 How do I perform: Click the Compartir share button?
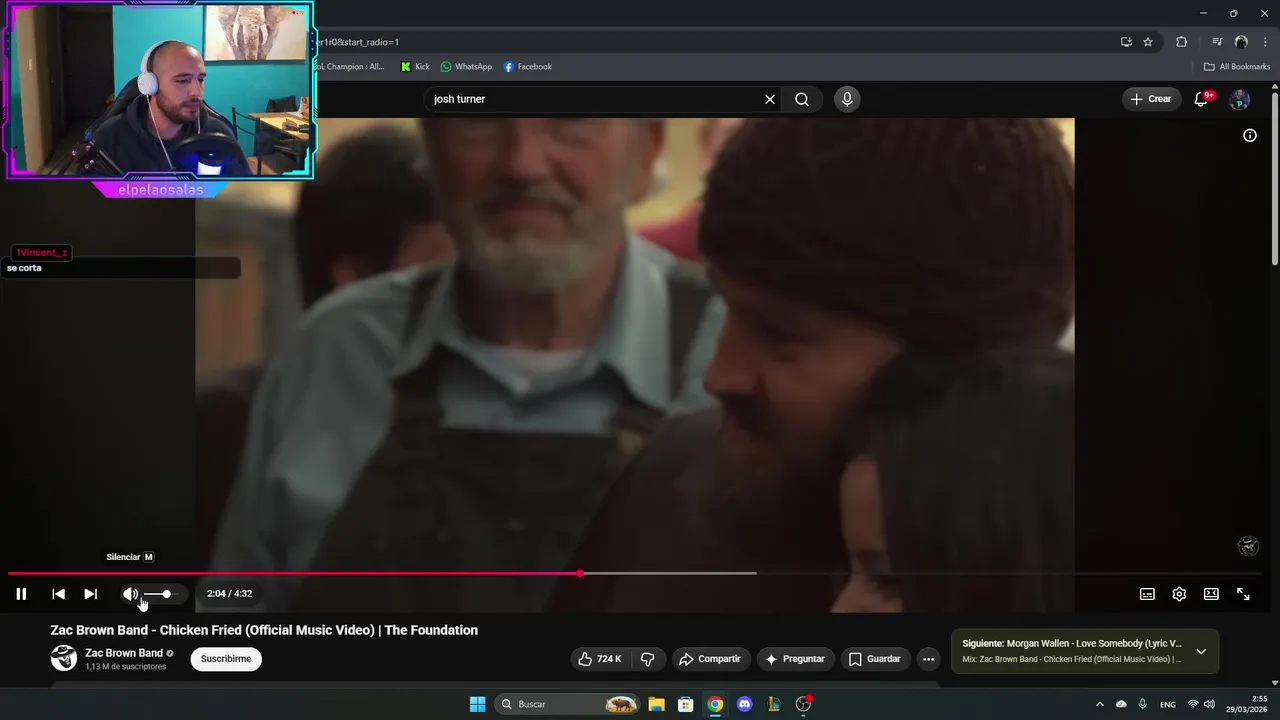(710, 659)
